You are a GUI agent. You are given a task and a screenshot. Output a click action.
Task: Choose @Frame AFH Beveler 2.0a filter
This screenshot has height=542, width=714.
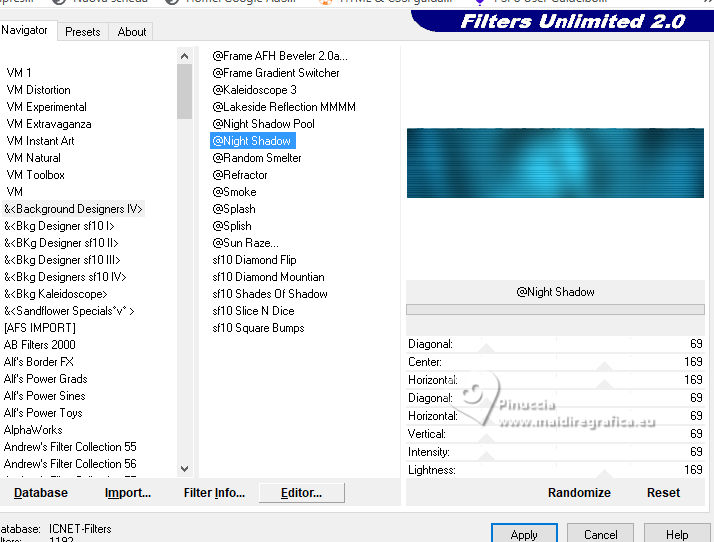coord(280,56)
